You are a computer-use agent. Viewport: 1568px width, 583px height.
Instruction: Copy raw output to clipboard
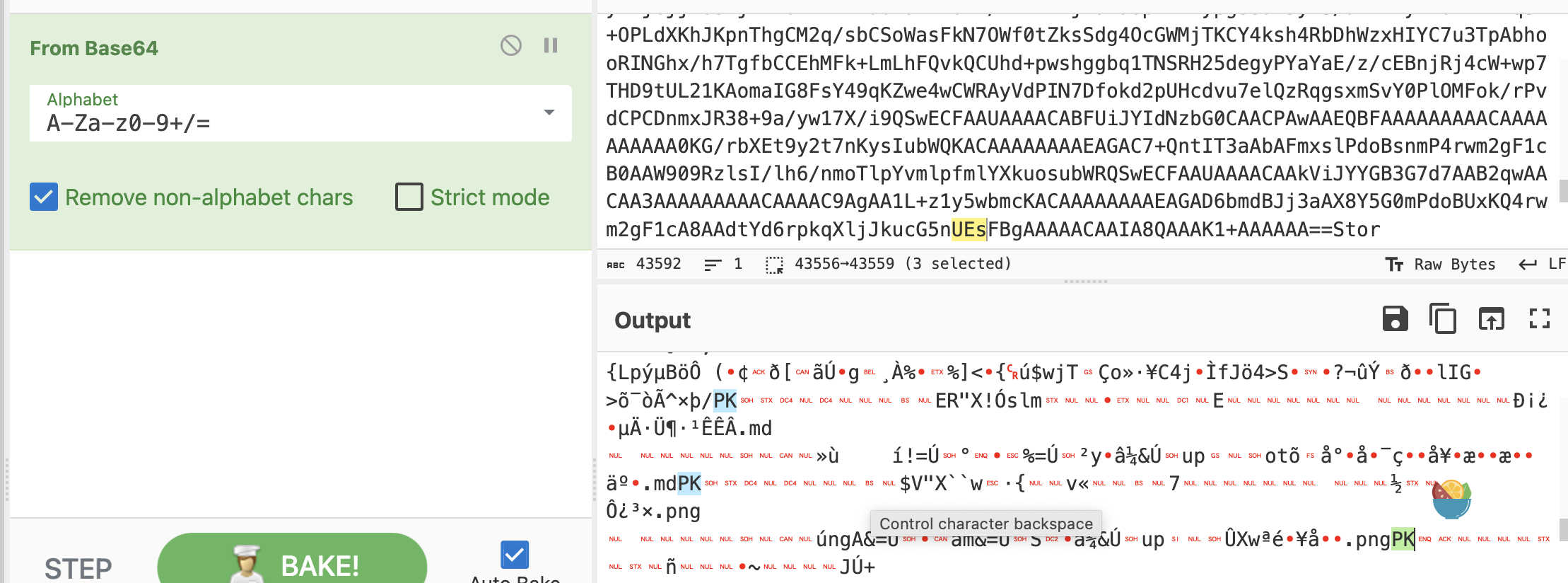[x=1442, y=319]
